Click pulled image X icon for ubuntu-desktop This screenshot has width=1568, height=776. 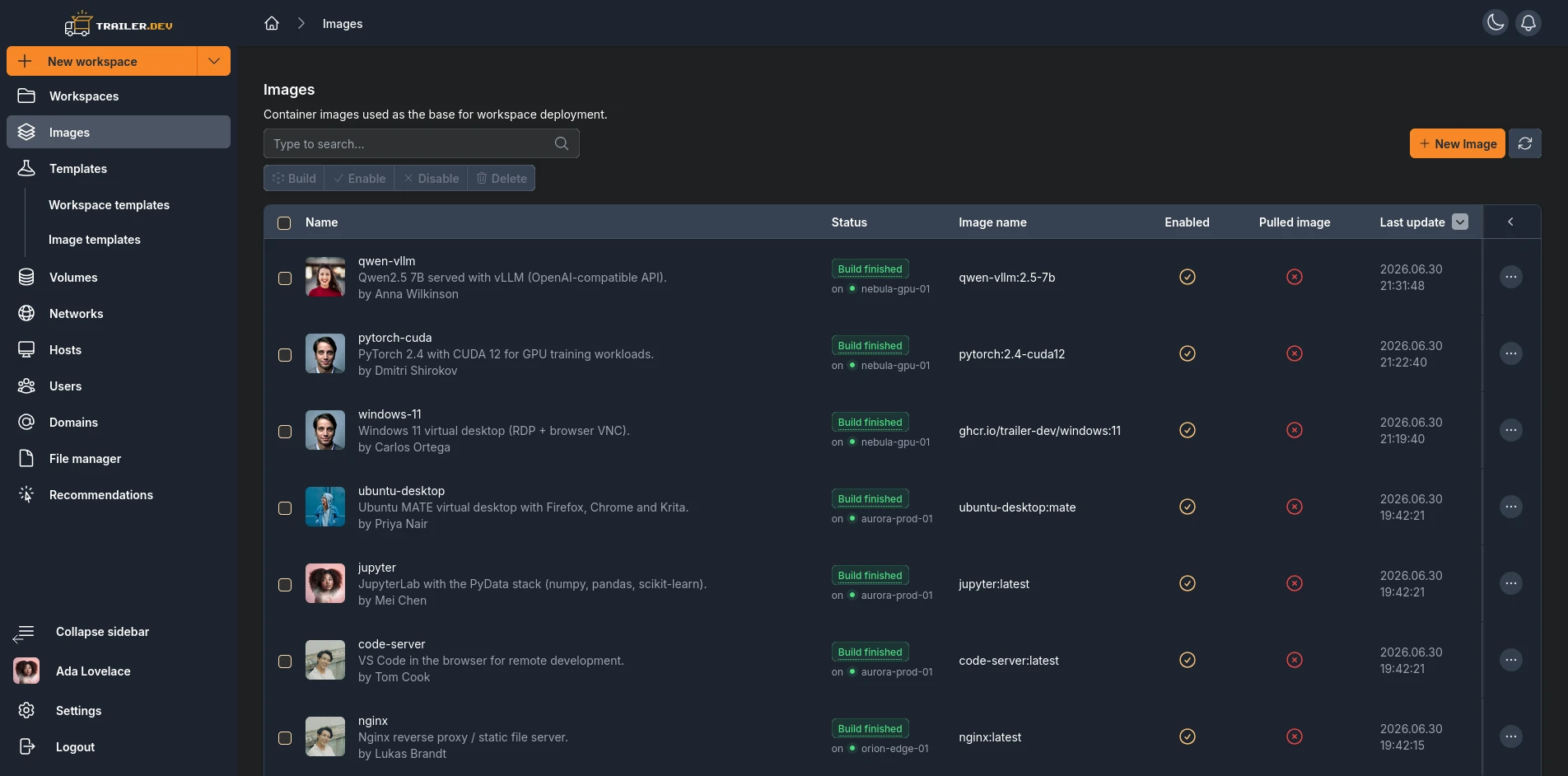(x=1295, y=507)
